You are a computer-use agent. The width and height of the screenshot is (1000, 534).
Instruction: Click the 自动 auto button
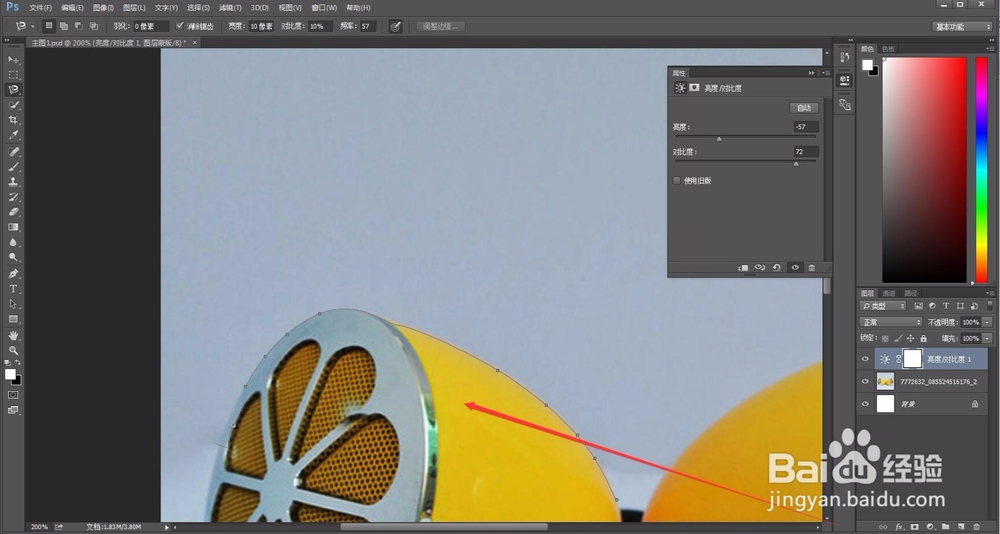pyautogui.click(x=804, y=108)
